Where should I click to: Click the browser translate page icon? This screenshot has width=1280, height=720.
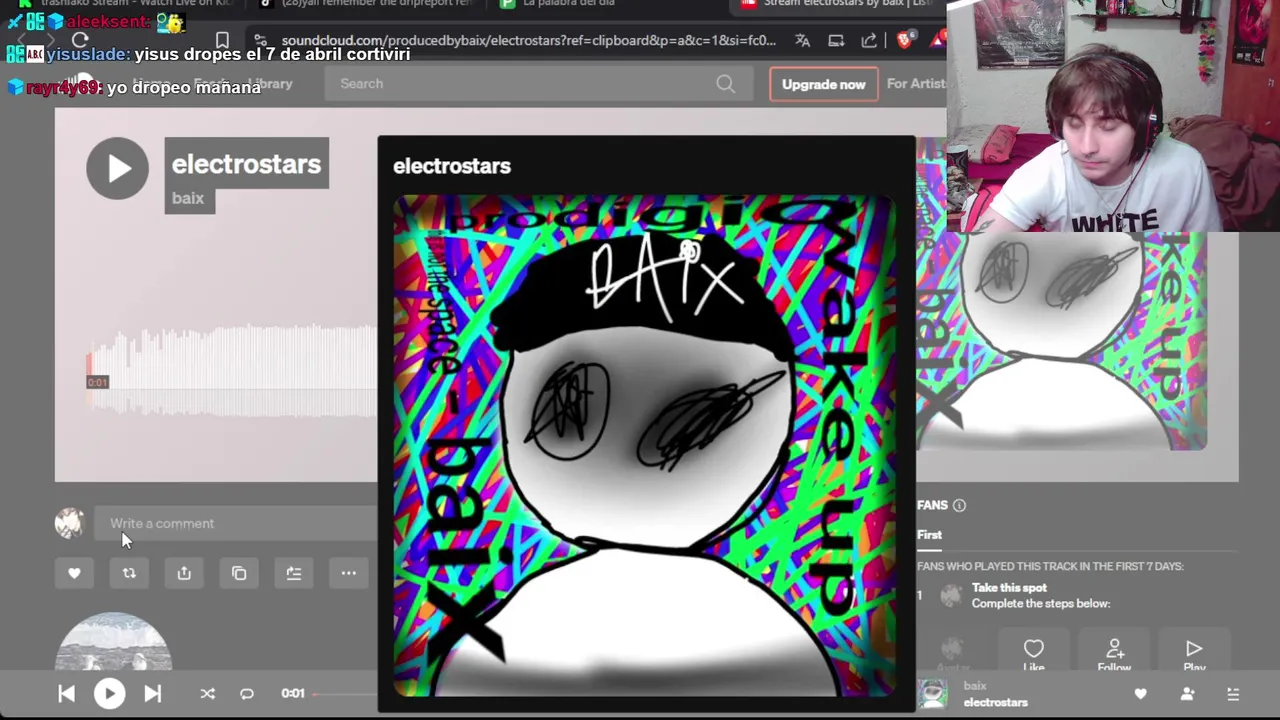click(802, 40)
